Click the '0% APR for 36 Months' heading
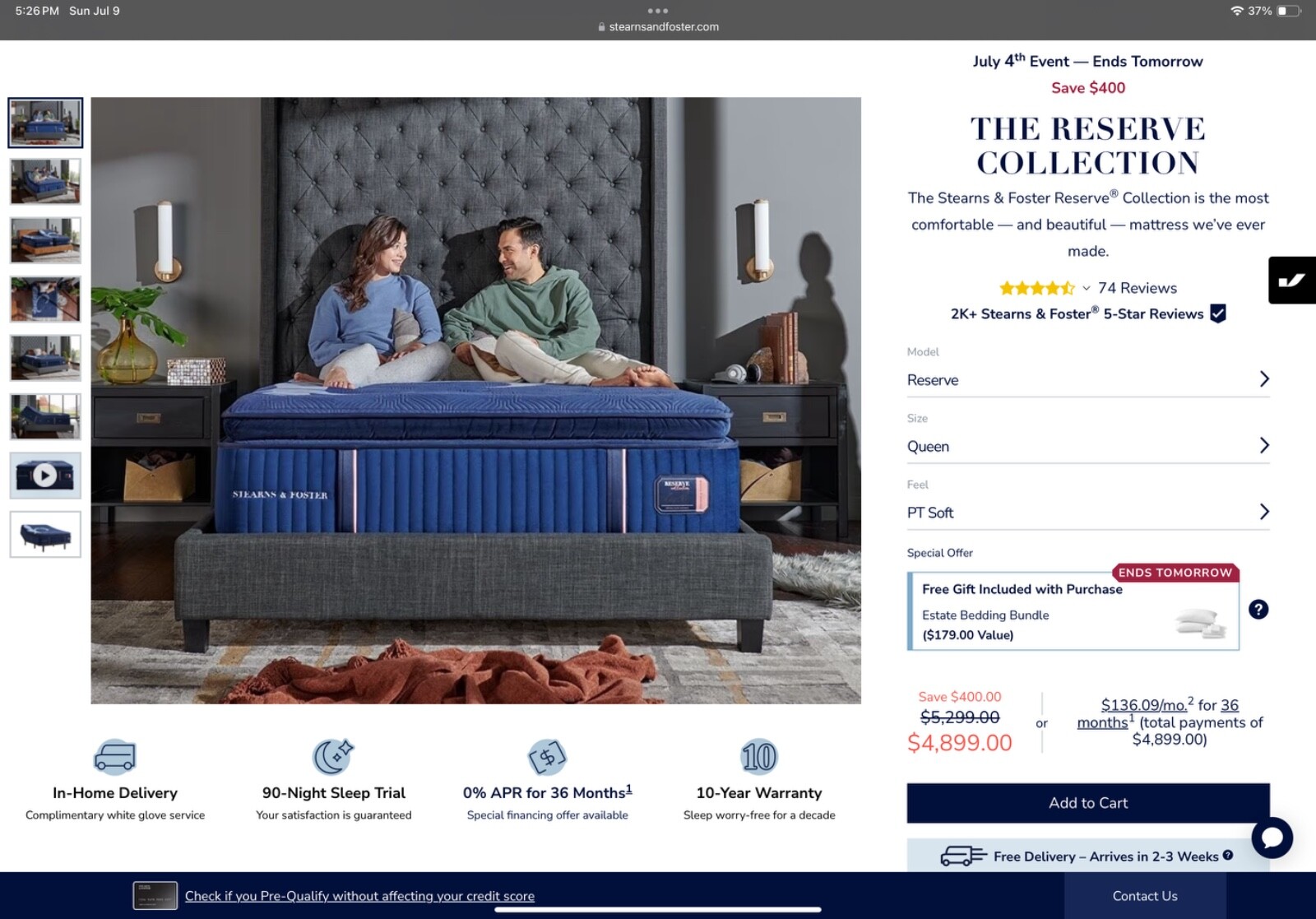The height and width of the screenshot is (919, 1316). click(x=547, y=792)
